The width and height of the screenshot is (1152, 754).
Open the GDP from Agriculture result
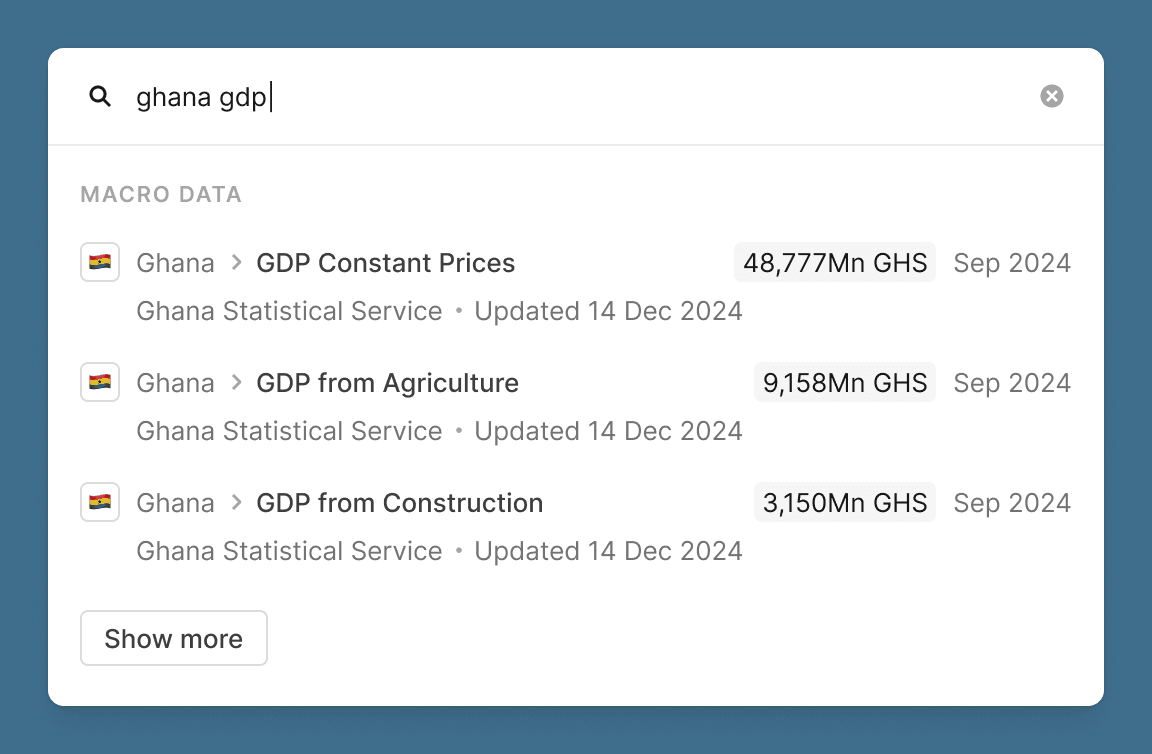(x=575, y=405)
